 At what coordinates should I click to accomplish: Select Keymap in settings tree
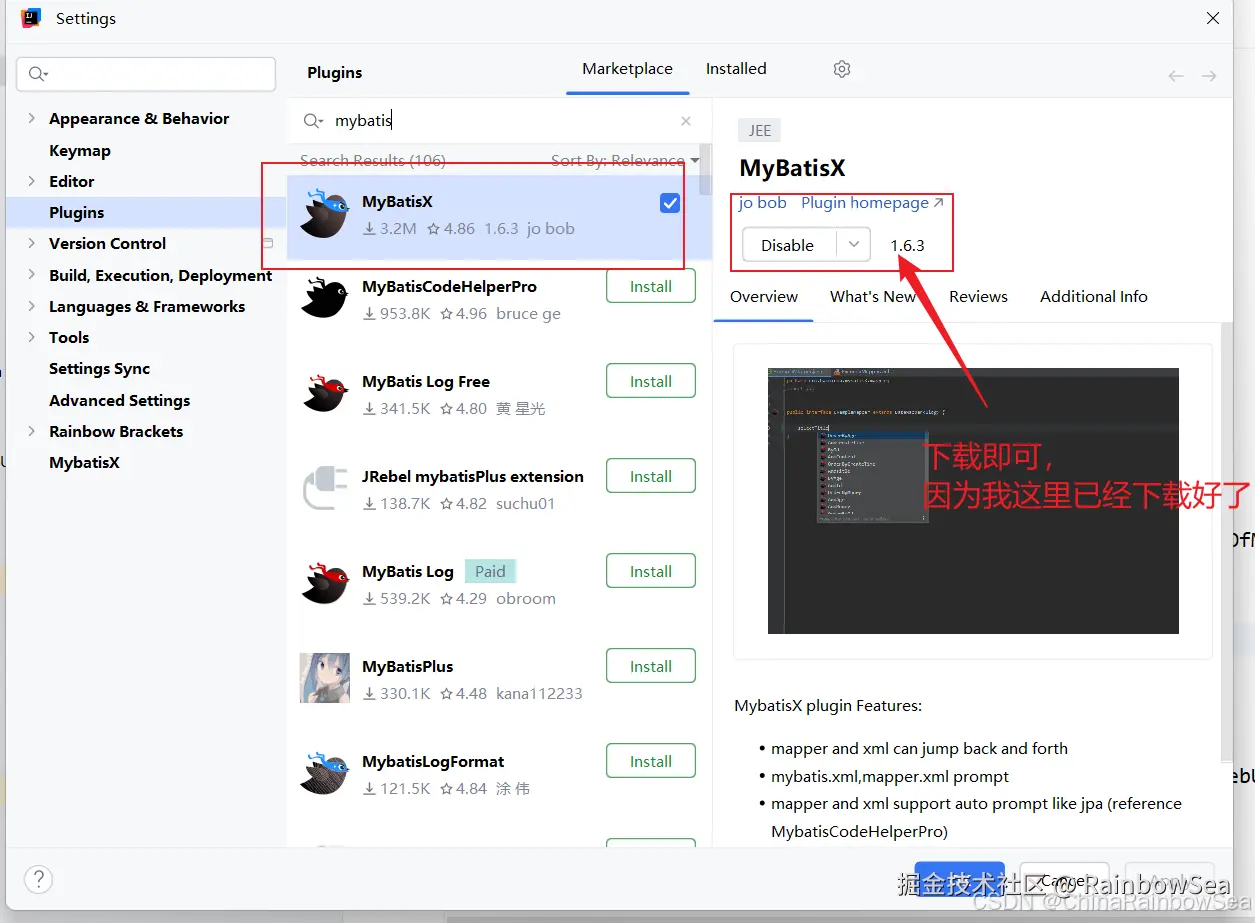[x=80, y=150]
